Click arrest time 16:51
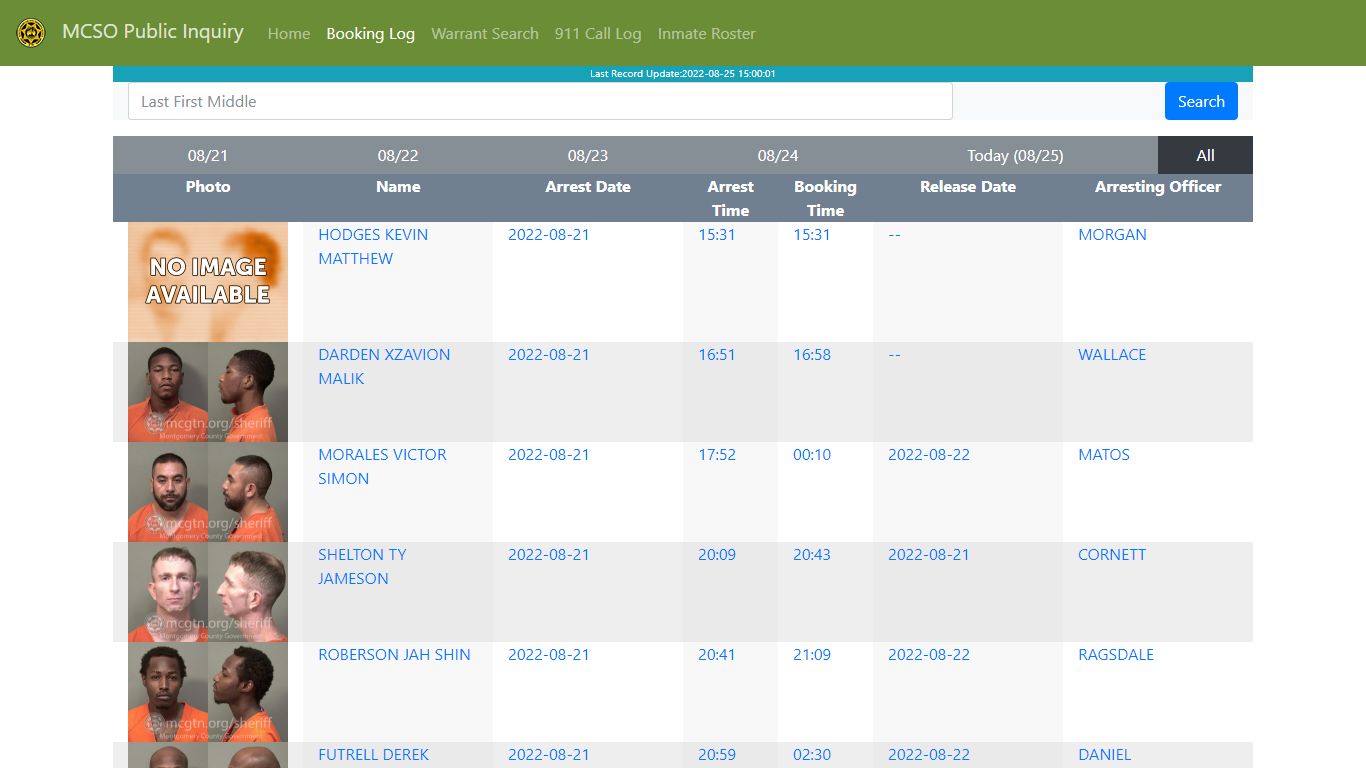 point(717,354)
